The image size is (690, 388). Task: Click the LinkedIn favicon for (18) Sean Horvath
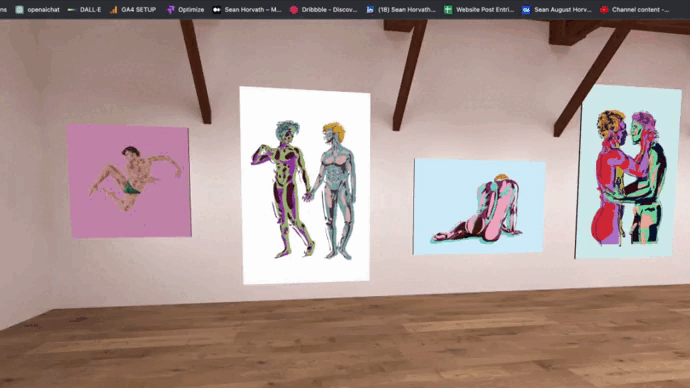[x=370, y=10]
